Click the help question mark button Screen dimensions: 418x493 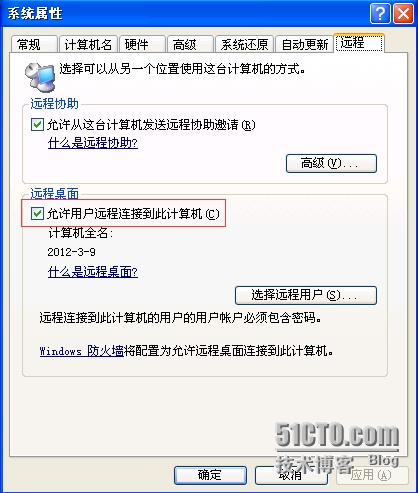[x=380, y=14]
